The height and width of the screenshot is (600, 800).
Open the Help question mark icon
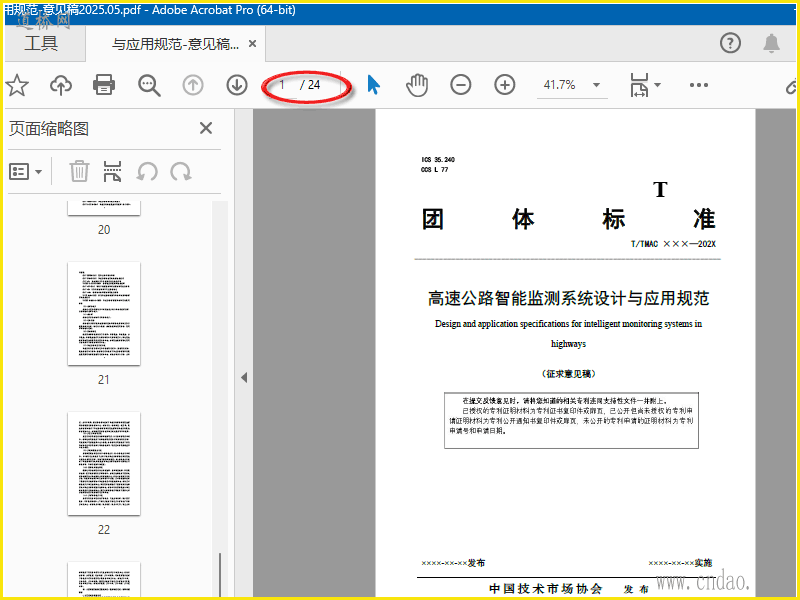730,43
